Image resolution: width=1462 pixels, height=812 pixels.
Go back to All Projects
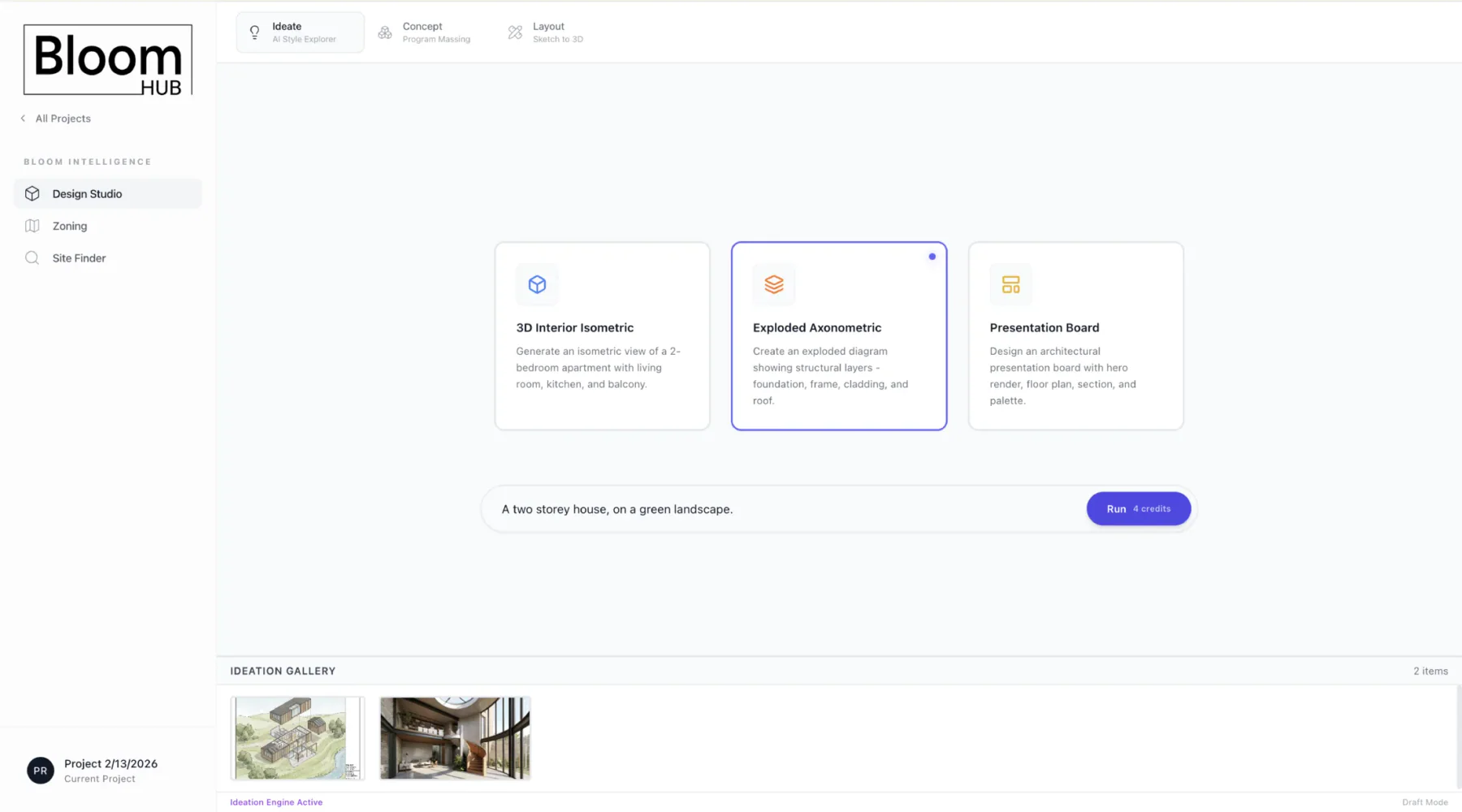click(x=56, y=119)
